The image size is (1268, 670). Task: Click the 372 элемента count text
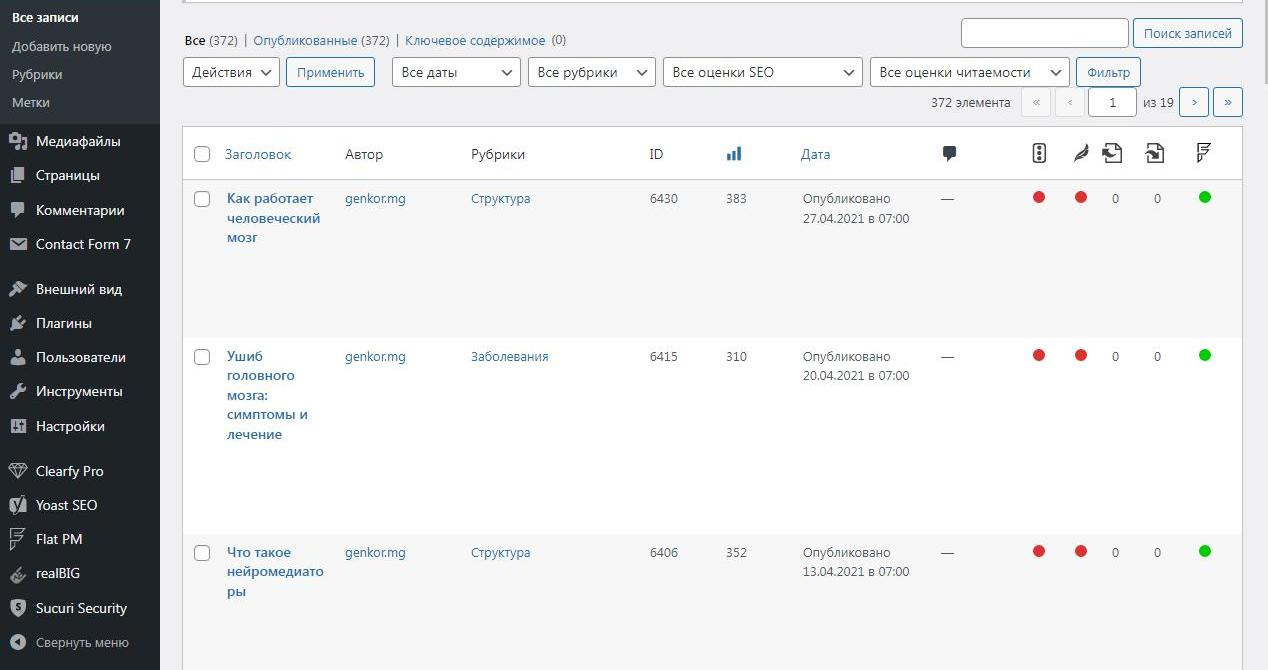pos(971,102)
